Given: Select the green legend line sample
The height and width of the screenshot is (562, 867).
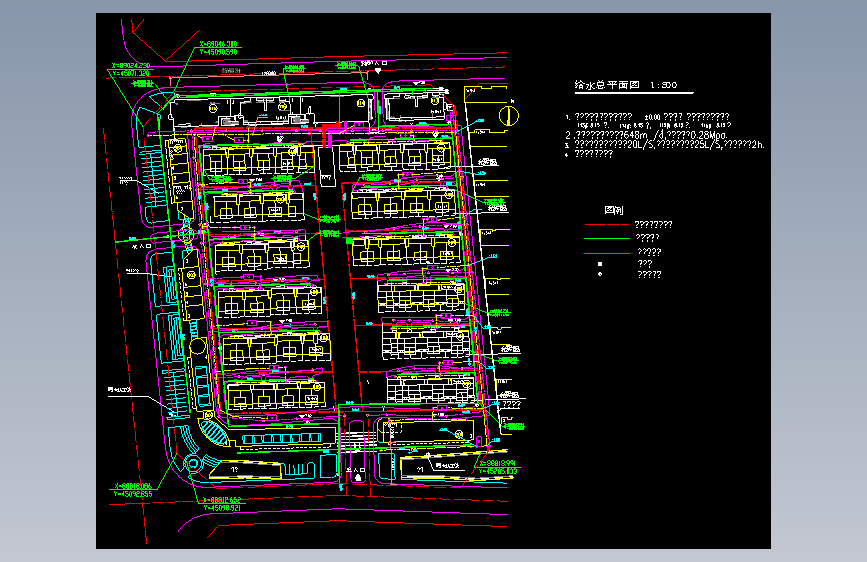Looking at the screenshot, I should click(607, 238).
